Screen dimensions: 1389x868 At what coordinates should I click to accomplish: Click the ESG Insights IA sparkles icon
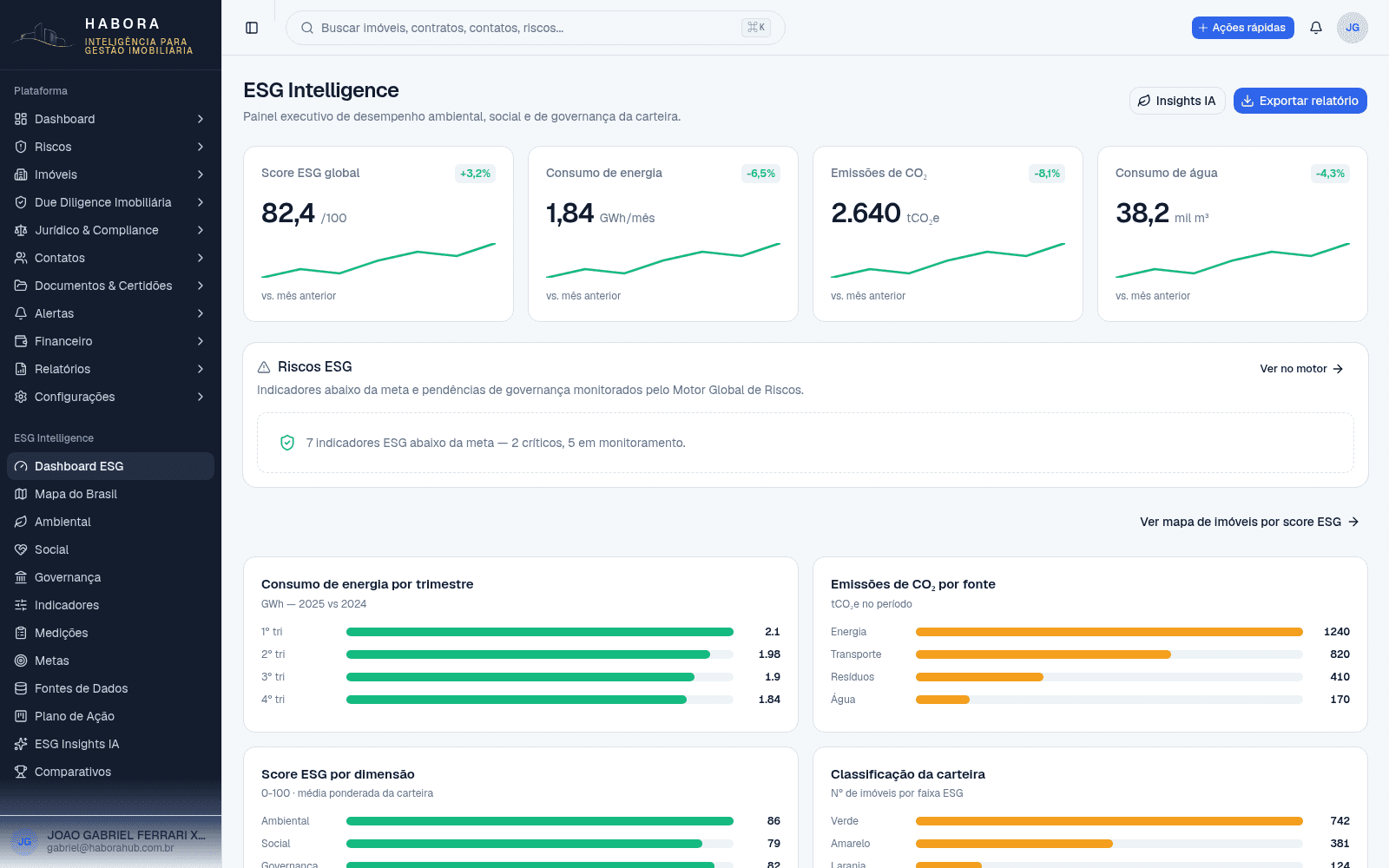[21, 744]
